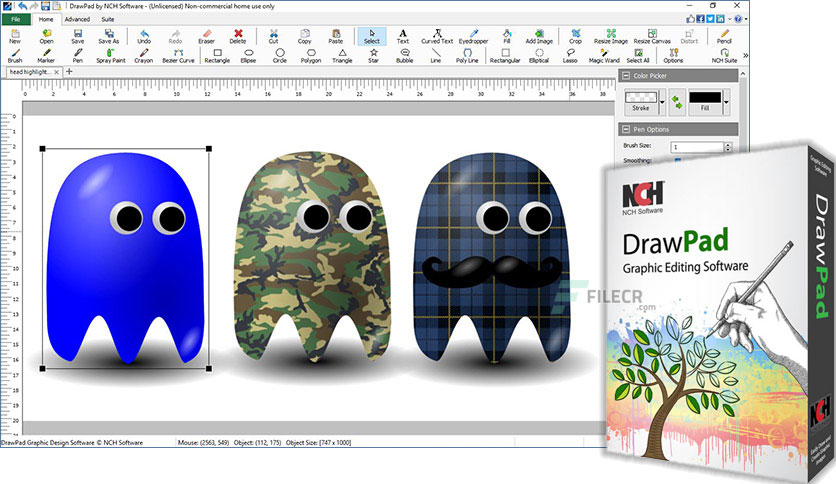The width and height of the screenshot is (836, 484).
Task: Expand the ribbon overflow chevron
Action: coord(745,55)
